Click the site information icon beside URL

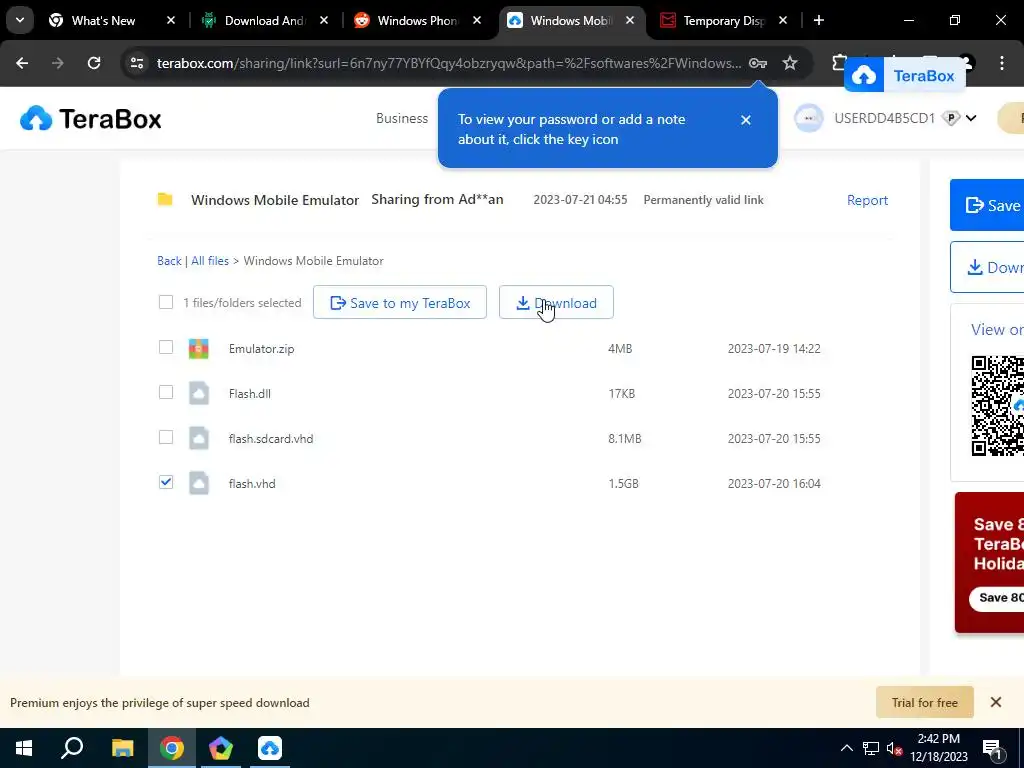pyautogui.click(x=137, y=63)
